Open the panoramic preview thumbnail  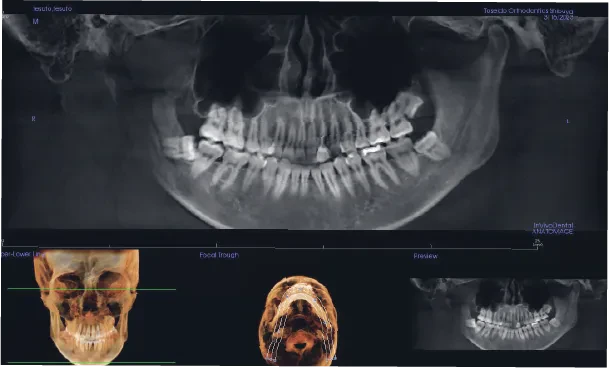(508, 314)
